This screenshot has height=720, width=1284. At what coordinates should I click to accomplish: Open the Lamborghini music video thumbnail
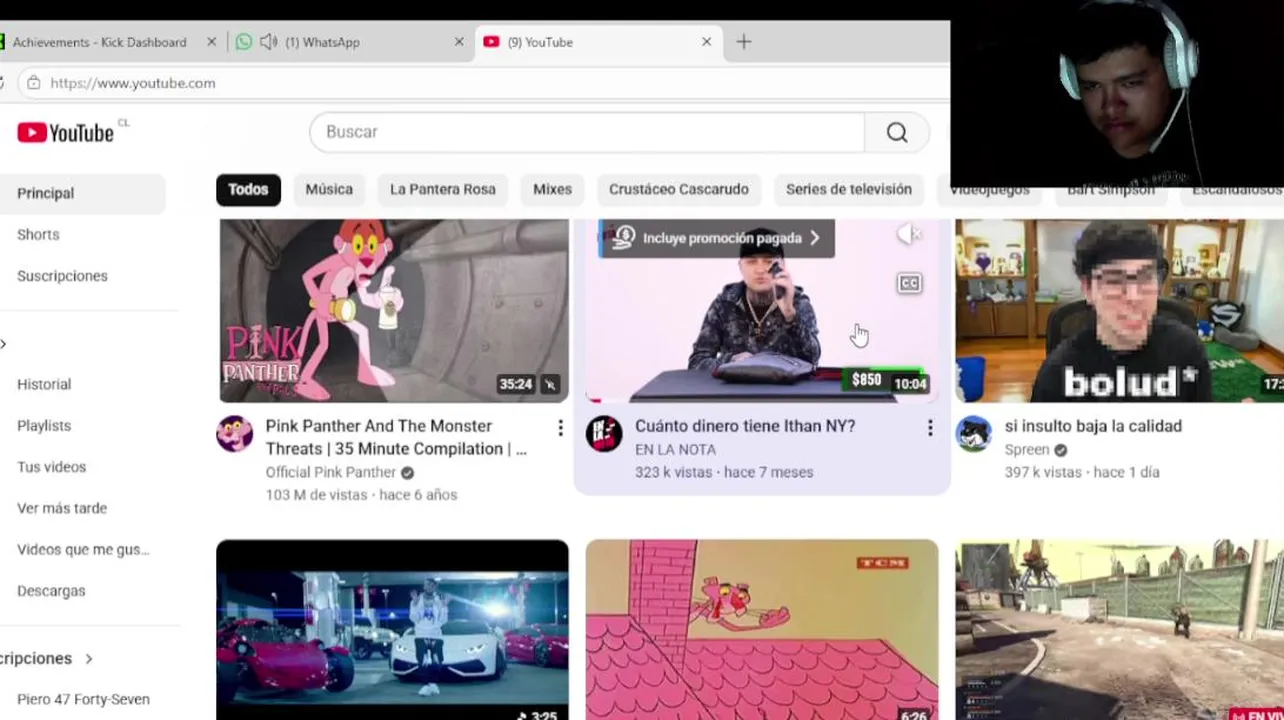[393, 630]
